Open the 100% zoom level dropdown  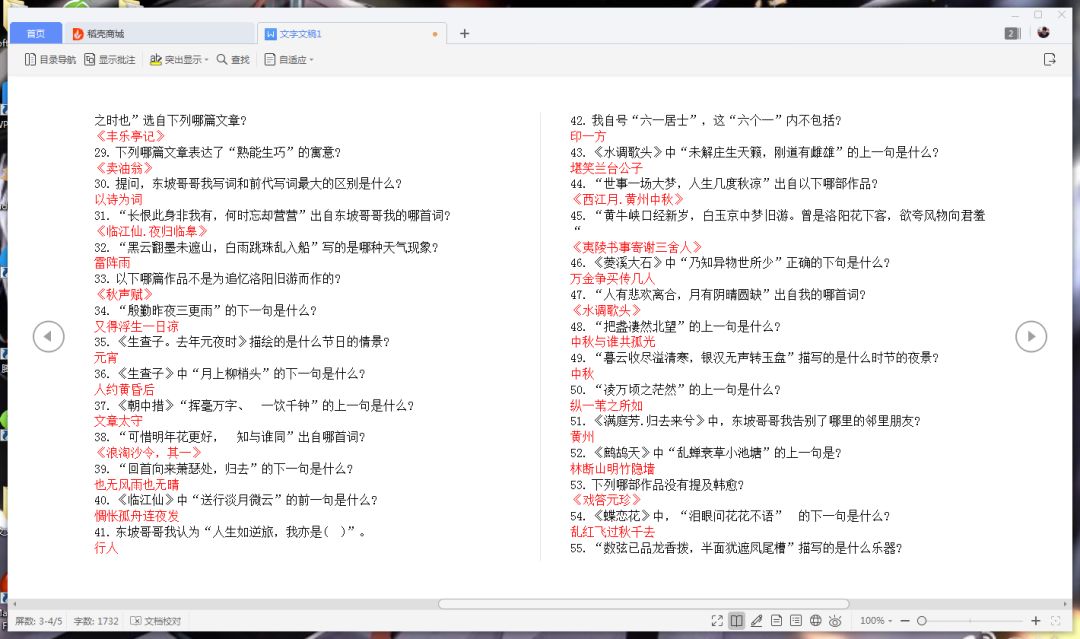[877, 621]
